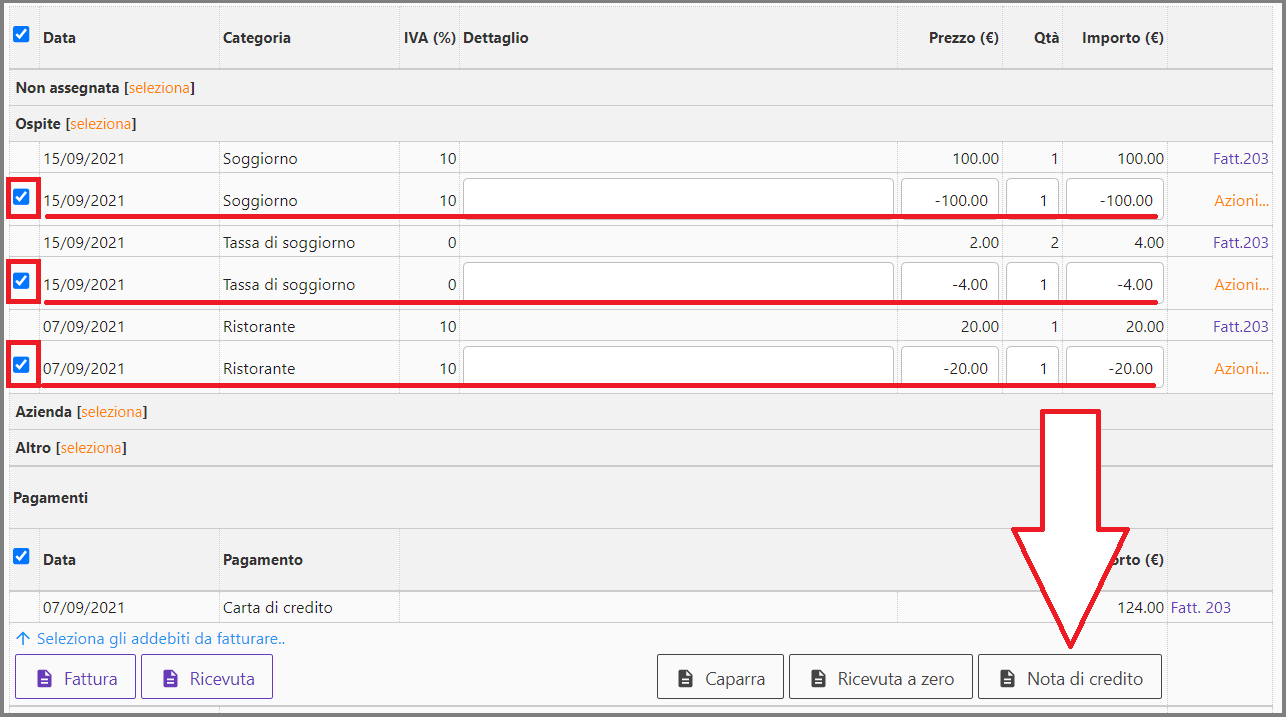Click the Caparra button document icon
The image size is (1286, 717).
(x=685, y=678)
